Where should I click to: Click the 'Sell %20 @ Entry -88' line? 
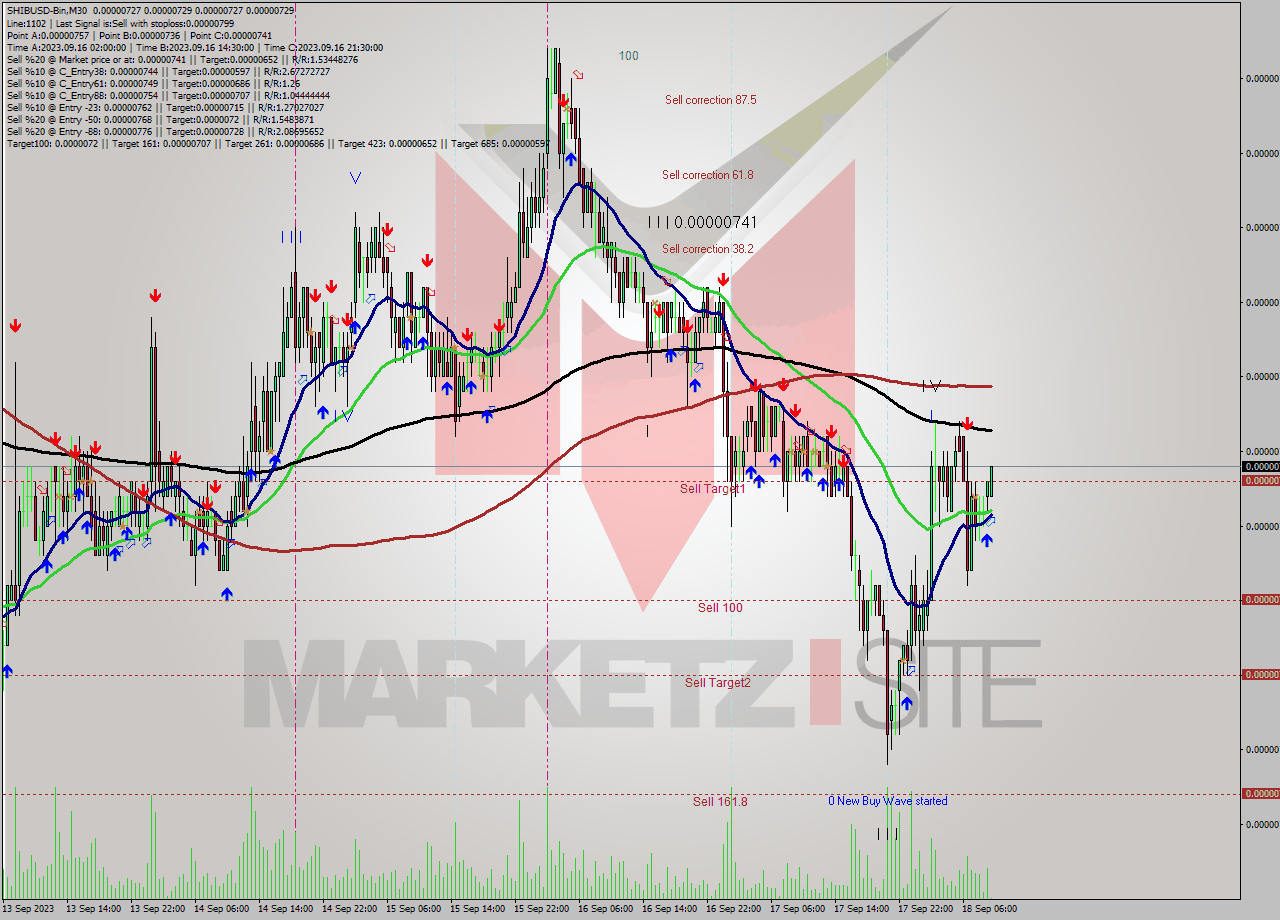coord(165,131)
